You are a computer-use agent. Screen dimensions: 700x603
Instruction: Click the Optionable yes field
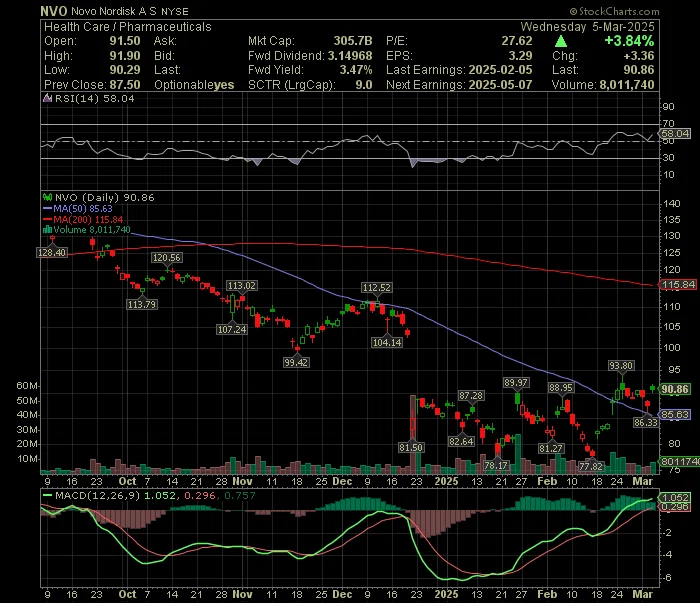[194, 85]
